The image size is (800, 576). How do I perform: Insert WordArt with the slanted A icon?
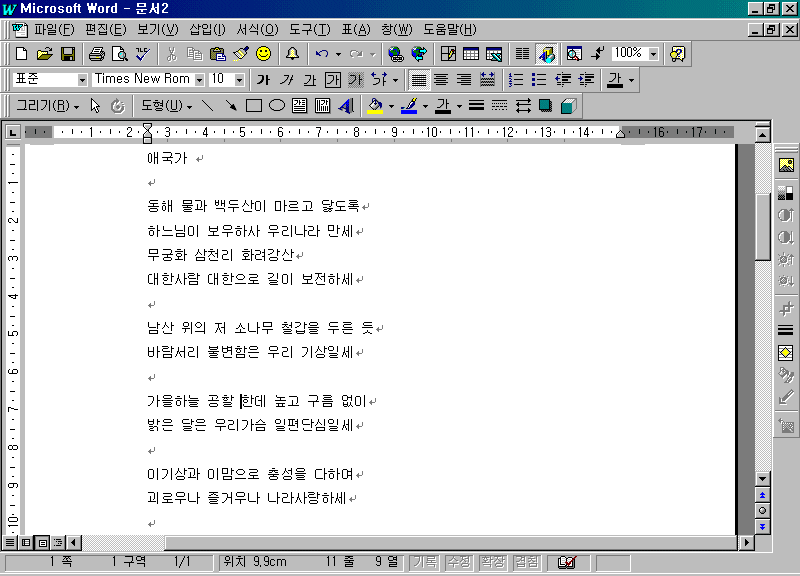pos(346,106)
